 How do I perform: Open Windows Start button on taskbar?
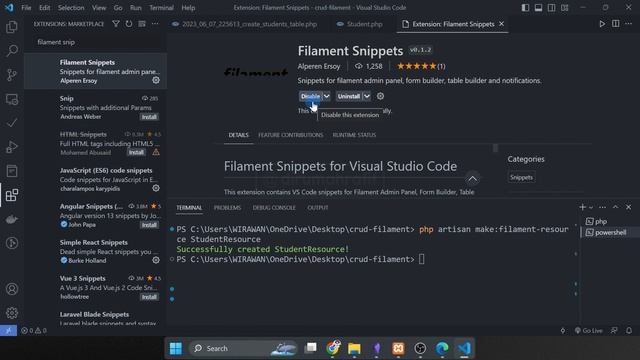176,348
